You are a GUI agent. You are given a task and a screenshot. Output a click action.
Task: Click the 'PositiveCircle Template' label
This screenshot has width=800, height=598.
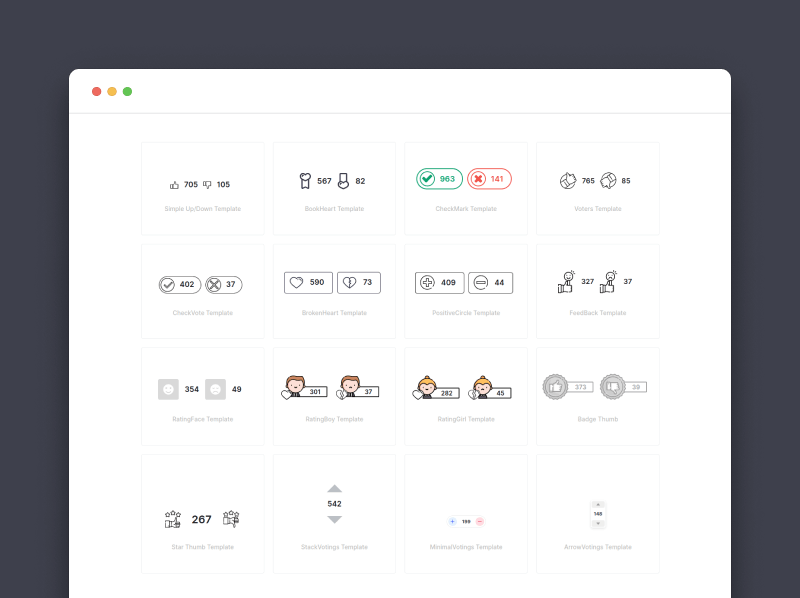pos(466,313)
